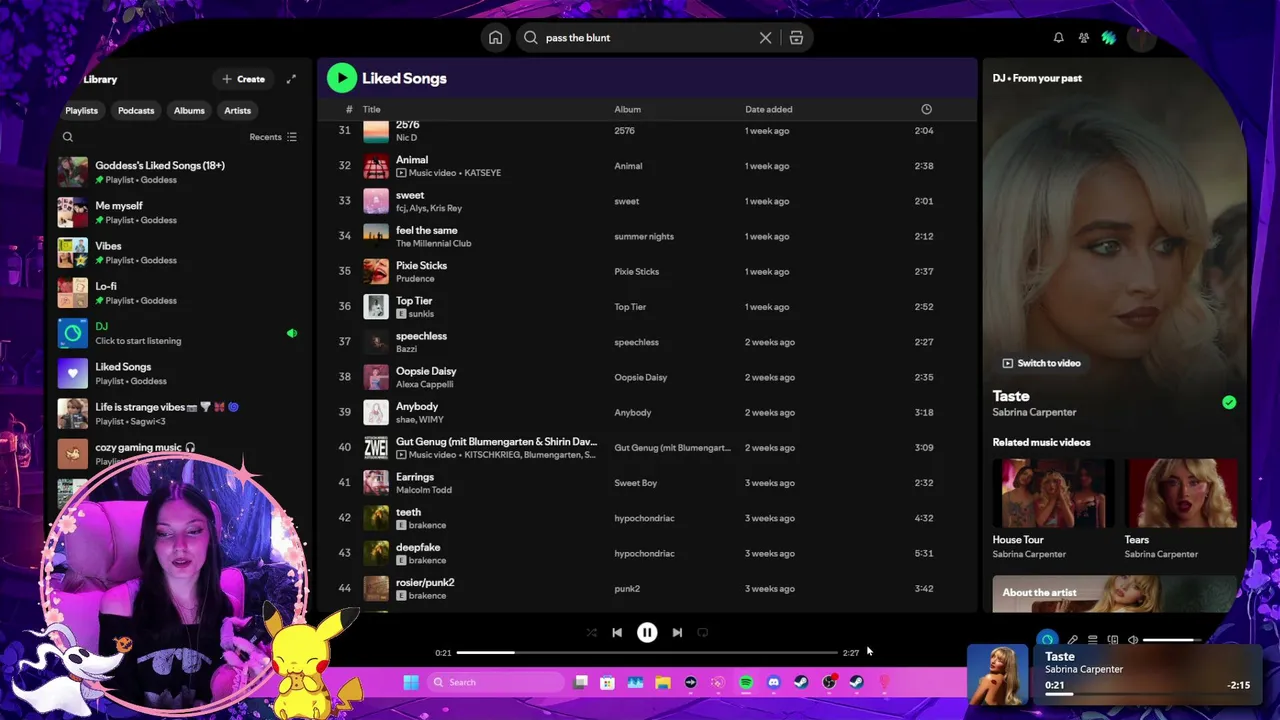The image size is (1280, 720).
Task: Filter library by Playlists
Action: point(82,111)
